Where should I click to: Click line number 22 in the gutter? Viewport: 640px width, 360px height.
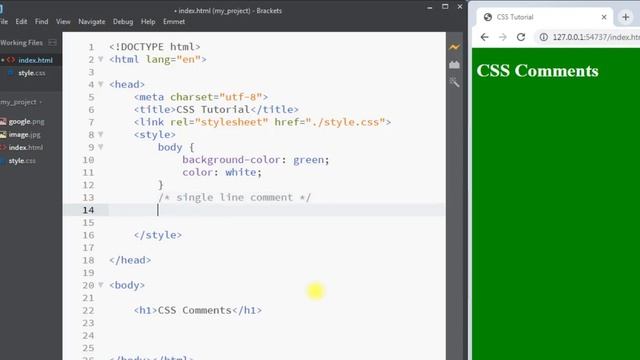coord(88,310)
